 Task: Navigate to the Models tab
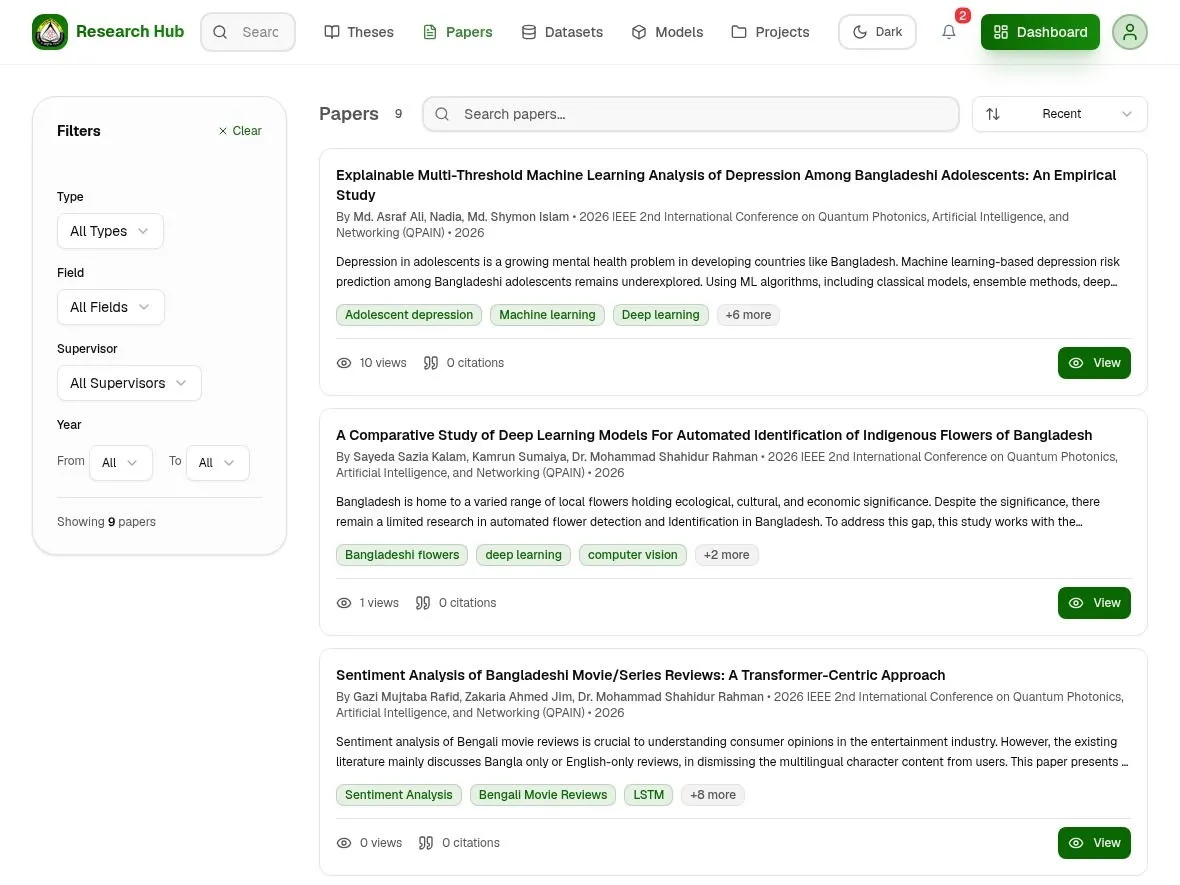(668, 32)
